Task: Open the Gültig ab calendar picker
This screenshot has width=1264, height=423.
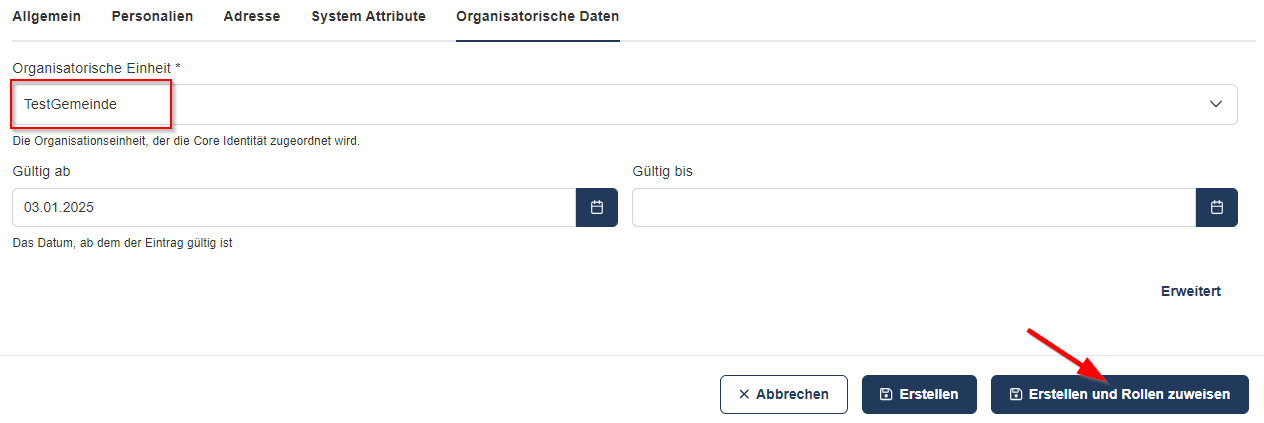Action: point(597,207)
